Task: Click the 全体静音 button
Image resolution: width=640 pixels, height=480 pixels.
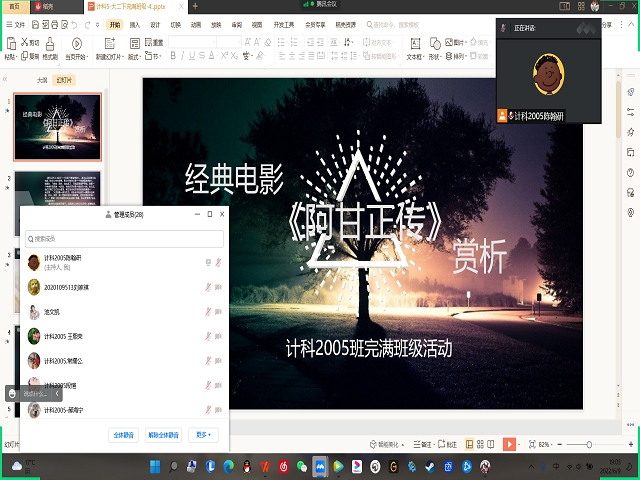Action: click(124, 435)
